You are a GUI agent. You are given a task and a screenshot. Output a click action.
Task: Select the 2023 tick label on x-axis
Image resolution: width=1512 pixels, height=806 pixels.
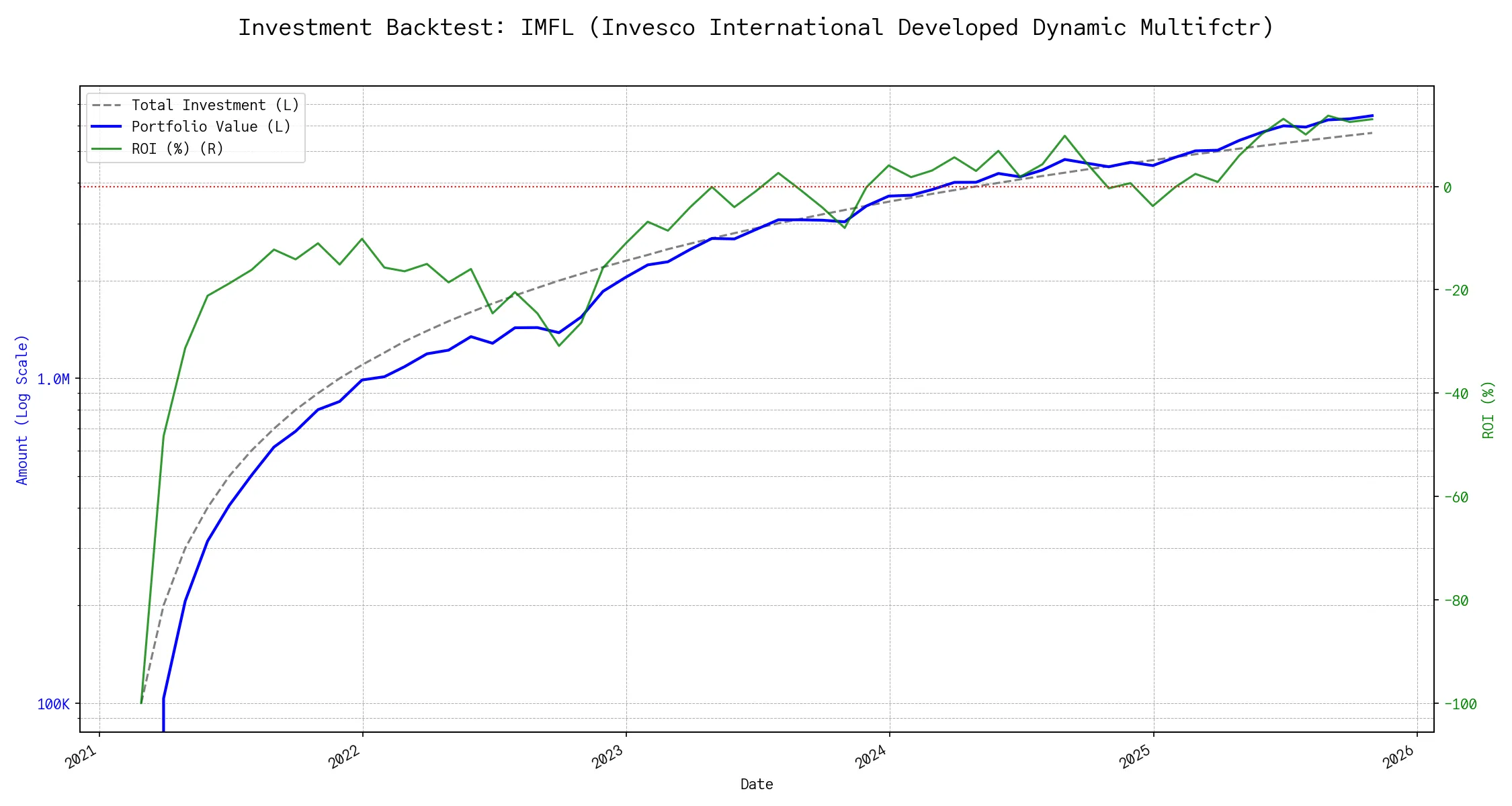(x=609, y=757)
